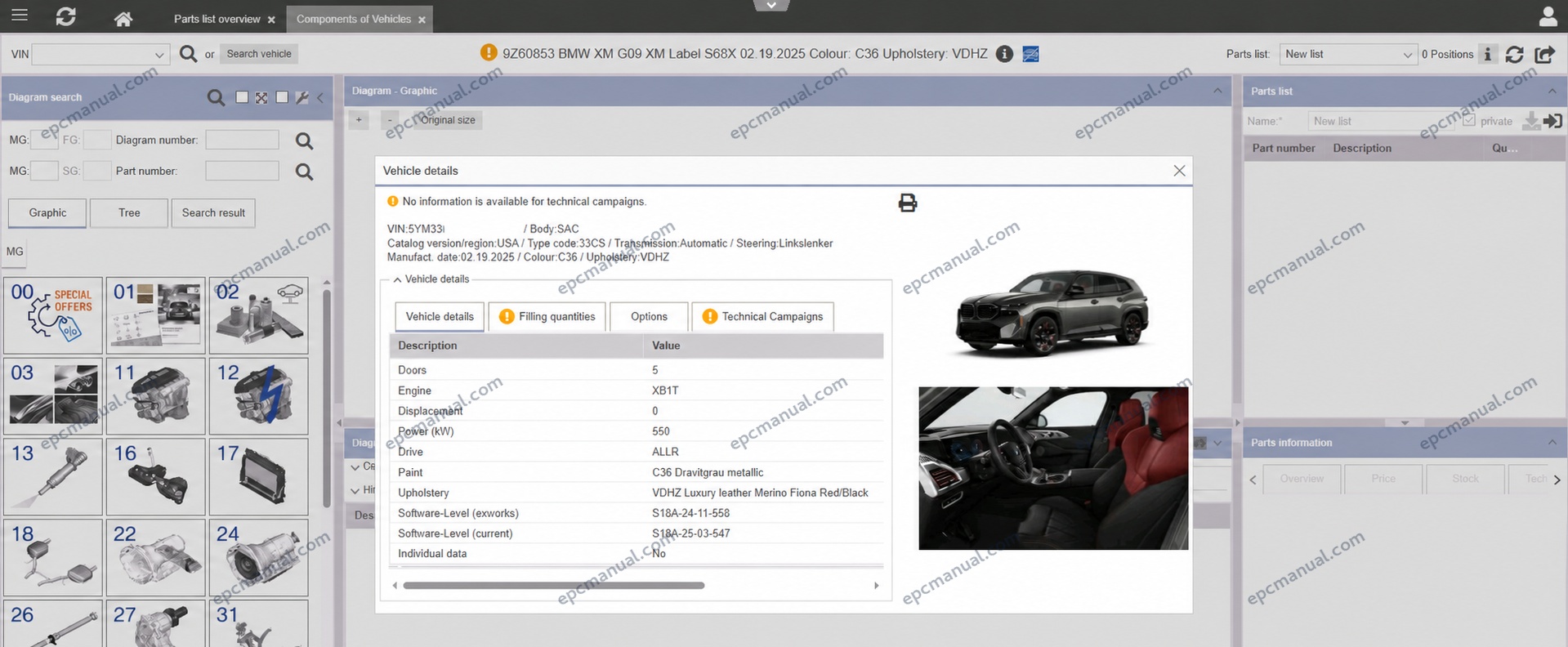The height and width of the screenshot is (647, 1568).
Task: Close the Parts list overview tab
Action: pyautogui.click(x=271, y=20)
